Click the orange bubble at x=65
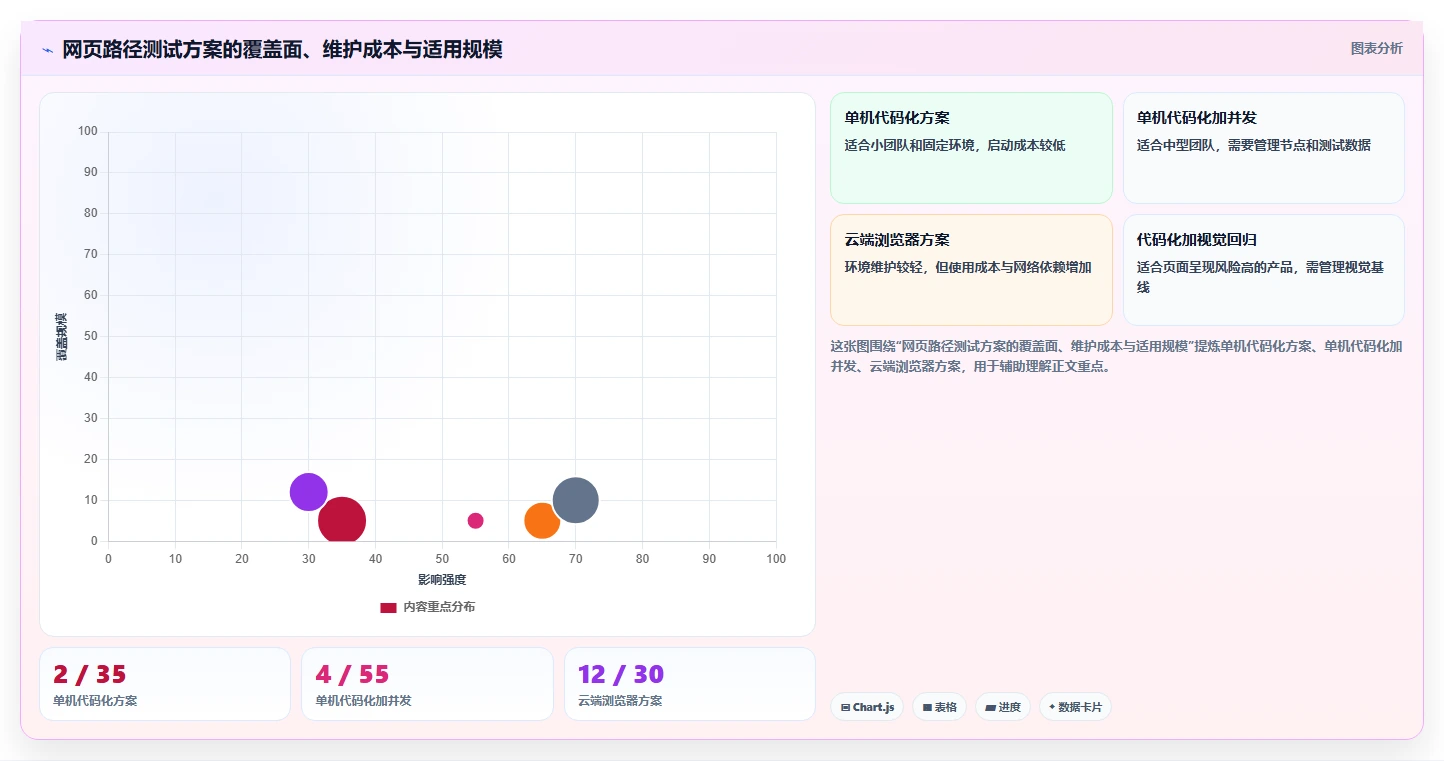This screenshot has height=761, width=1444. [x=542, y=520]
